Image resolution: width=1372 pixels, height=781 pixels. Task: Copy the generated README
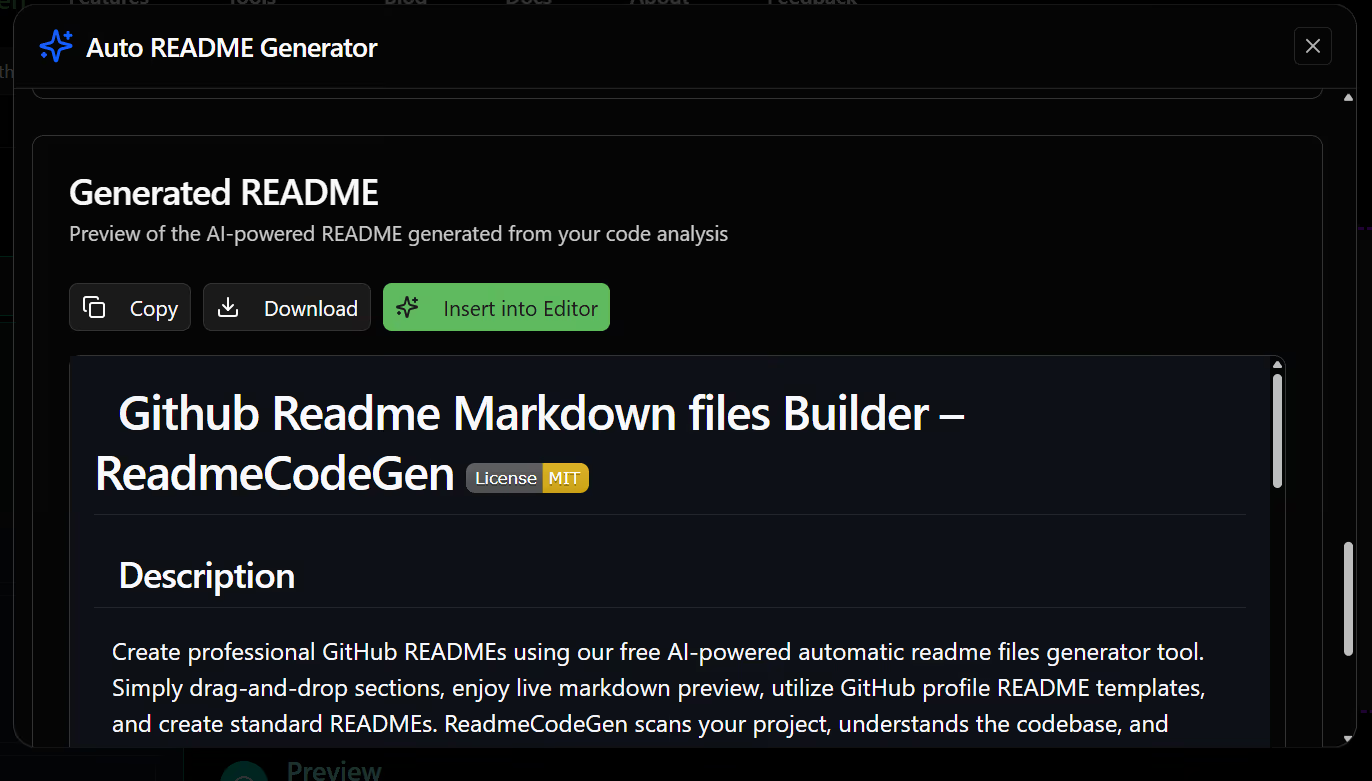(129, 307)
